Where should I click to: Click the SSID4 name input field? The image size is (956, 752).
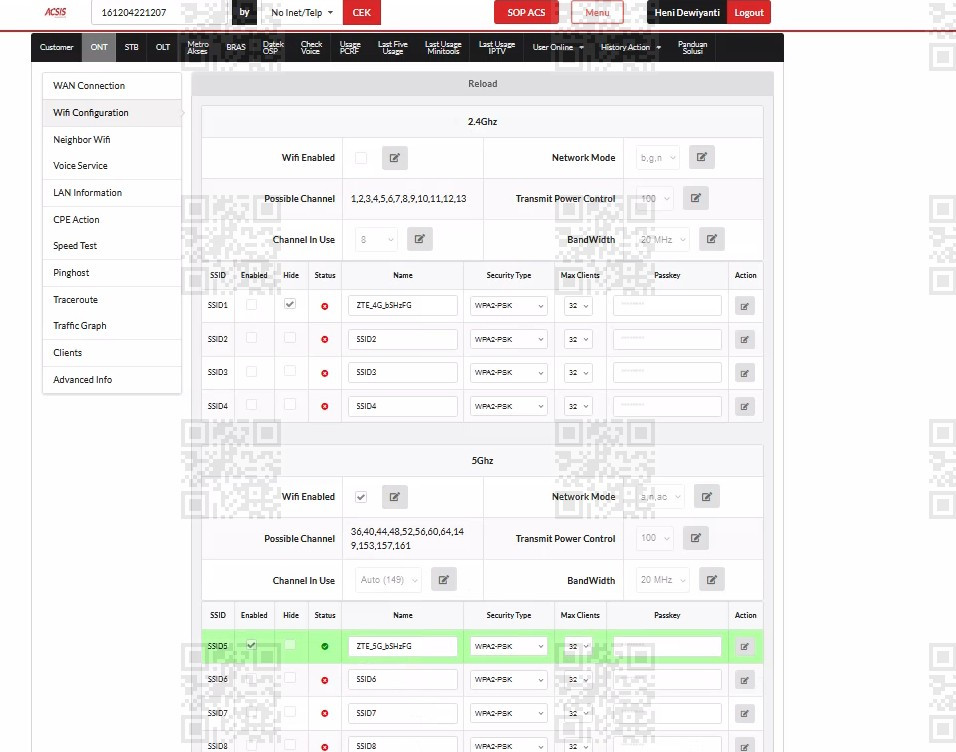(x=402, y=406)
